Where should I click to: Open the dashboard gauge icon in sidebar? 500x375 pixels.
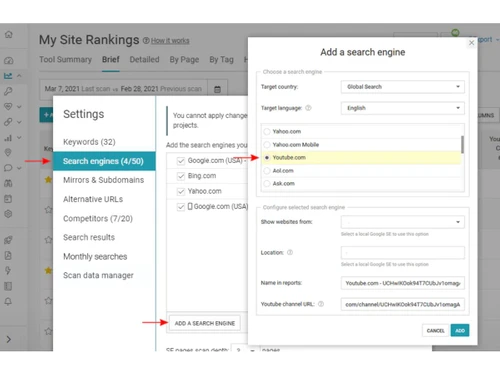tap(9, 60)
